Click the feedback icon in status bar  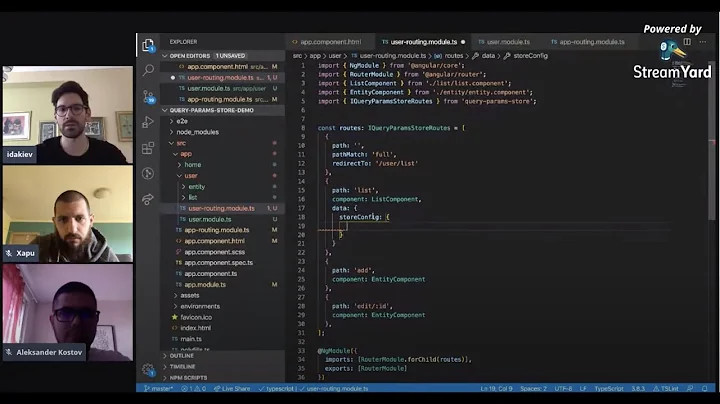(x=690, y=388)
